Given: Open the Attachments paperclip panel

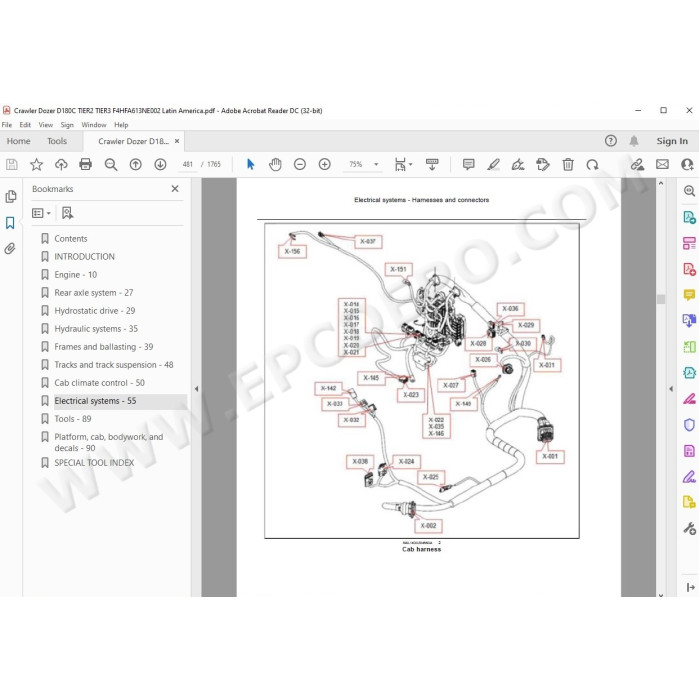Looking at the screenshot, I should 10,249.
